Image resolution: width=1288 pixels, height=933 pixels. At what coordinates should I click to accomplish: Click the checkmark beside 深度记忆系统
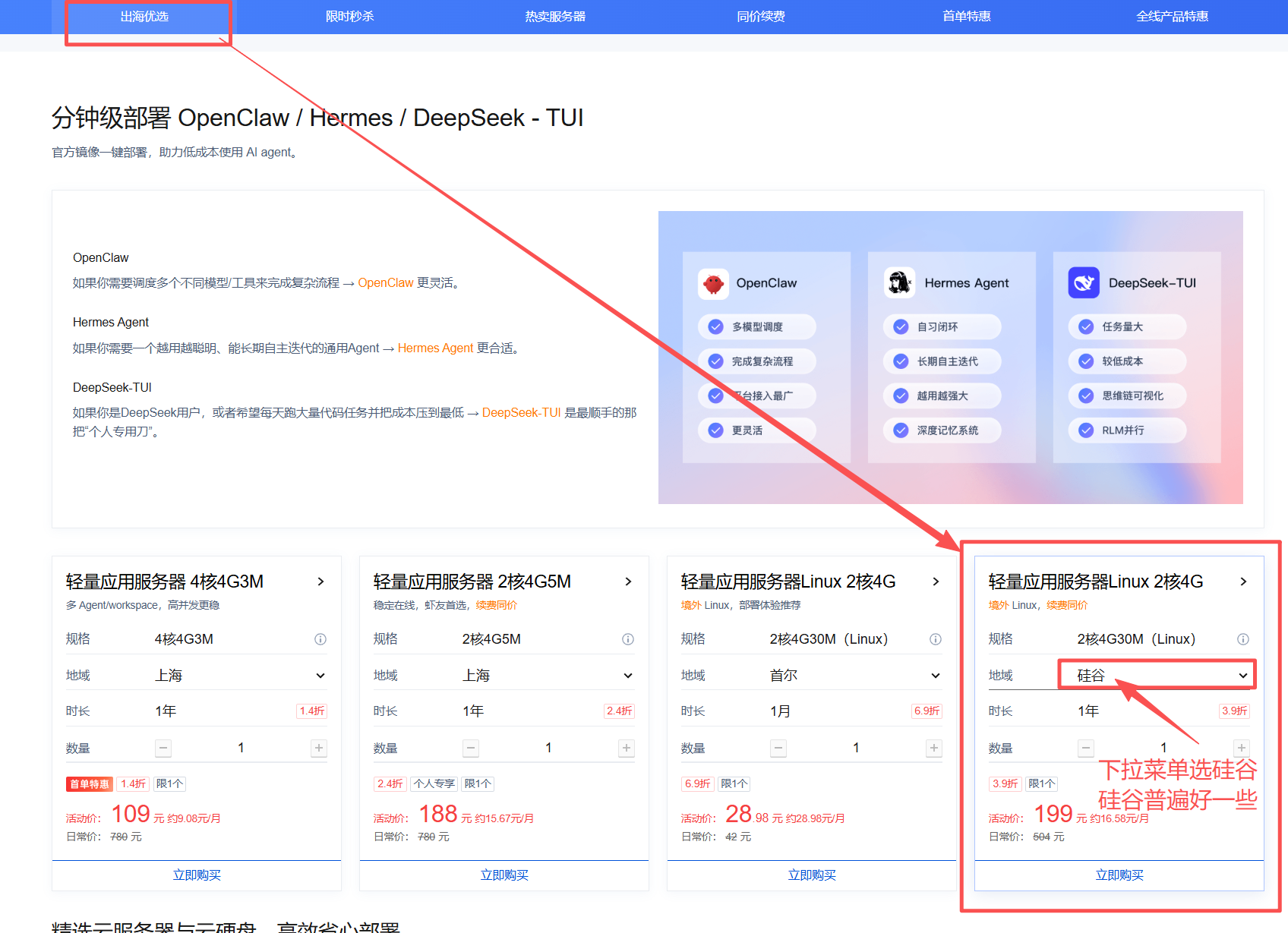click(901, 430)
